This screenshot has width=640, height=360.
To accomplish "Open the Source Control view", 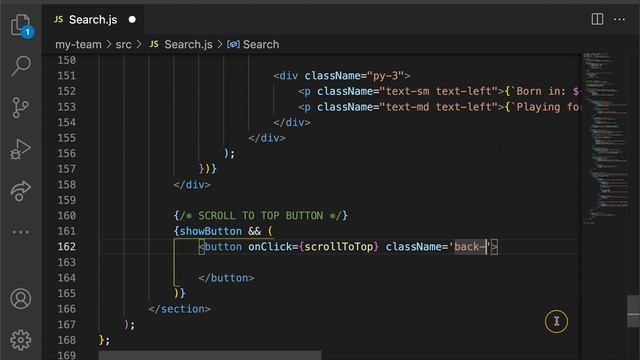I will click(x=21, y=107).
